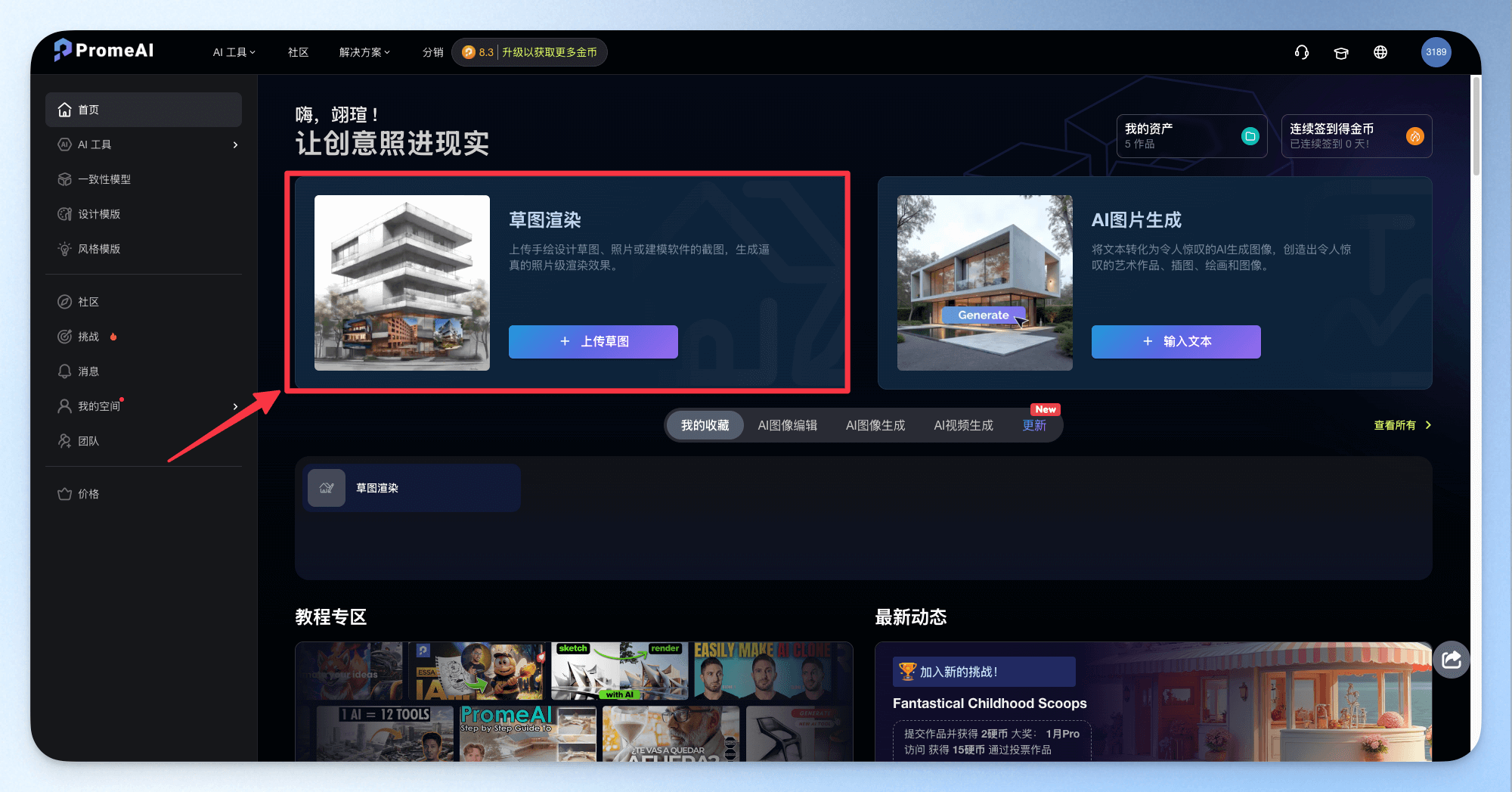Expand the 我的空间 sidebar arrow
Screen dimensions: 1512x792
click(235, 406)
